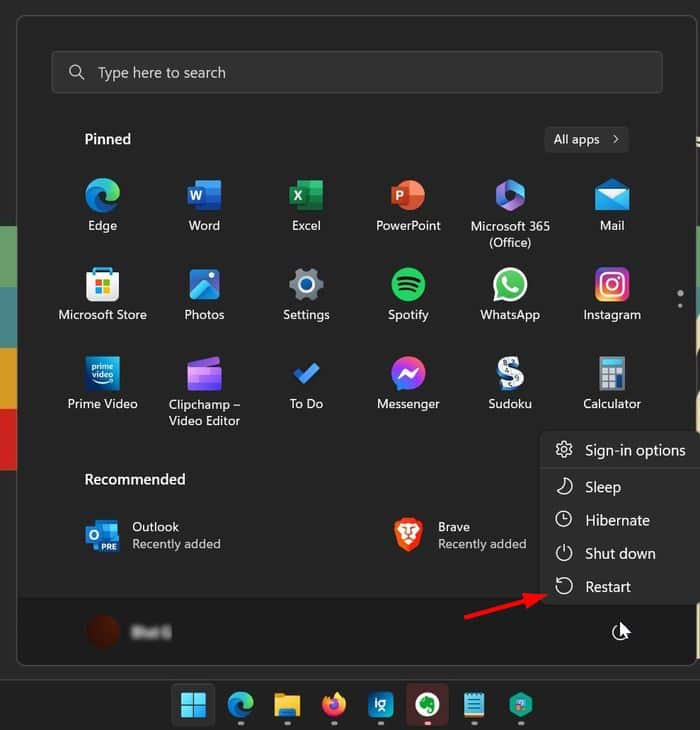The width and height of the screenshot is (700, 730).
Task: Open the blurred user account profile
Action: pyautogui.click(x=129, y=632)
